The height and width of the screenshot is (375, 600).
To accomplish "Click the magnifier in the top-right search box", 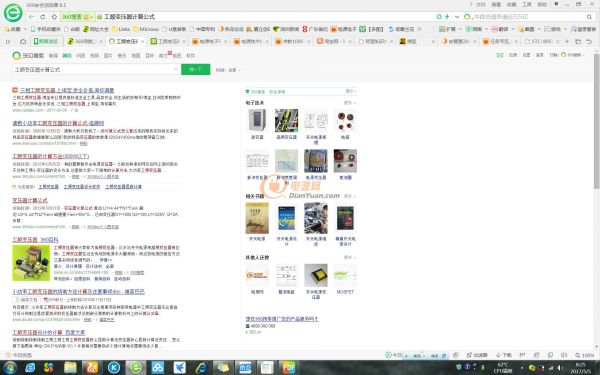I will click(x=589, y=17).
